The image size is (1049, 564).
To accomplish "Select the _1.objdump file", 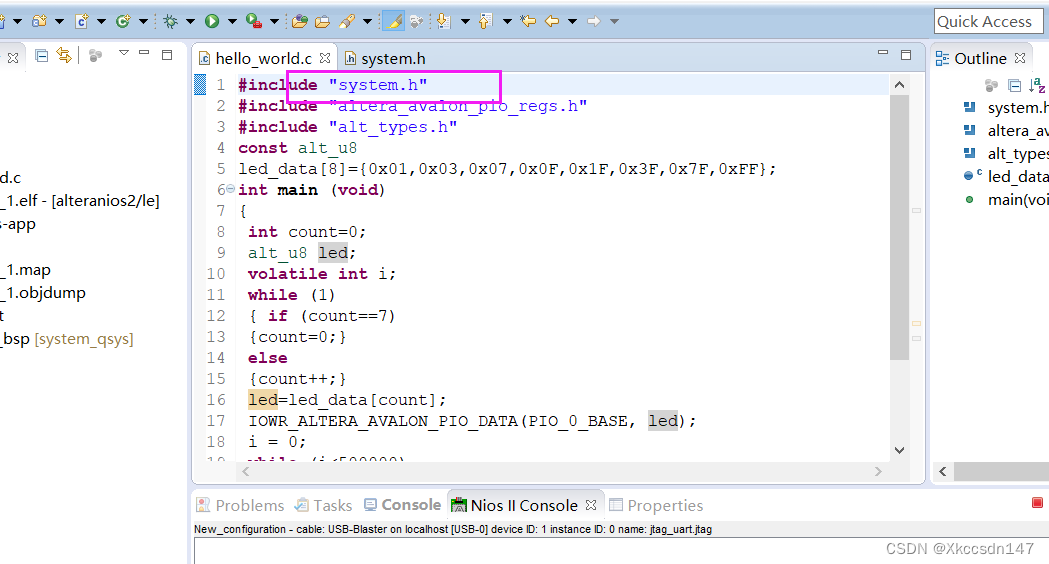I will point(43,292).
